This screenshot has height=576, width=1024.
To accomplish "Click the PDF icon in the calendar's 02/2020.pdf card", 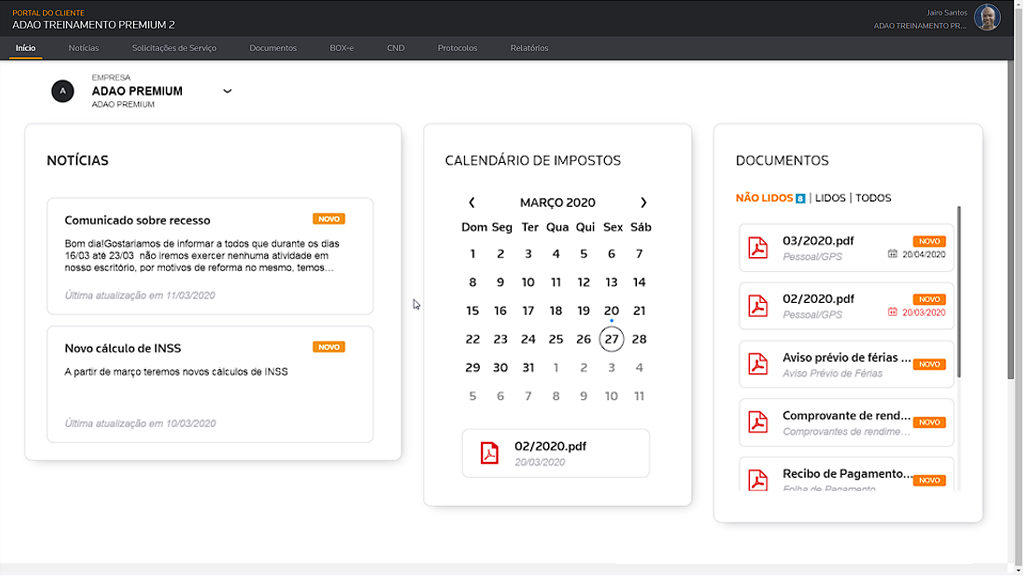I will coord(489,453).
